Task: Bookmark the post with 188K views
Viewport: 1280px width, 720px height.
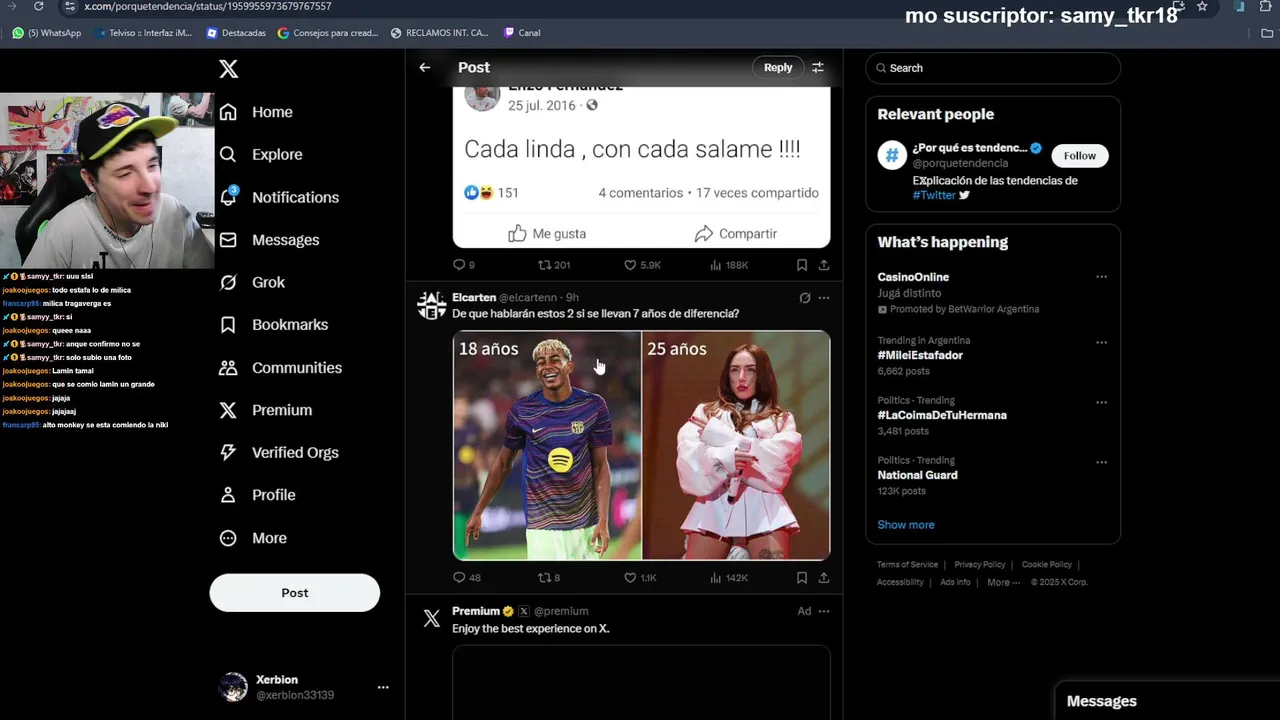Action: click(802, 265)
